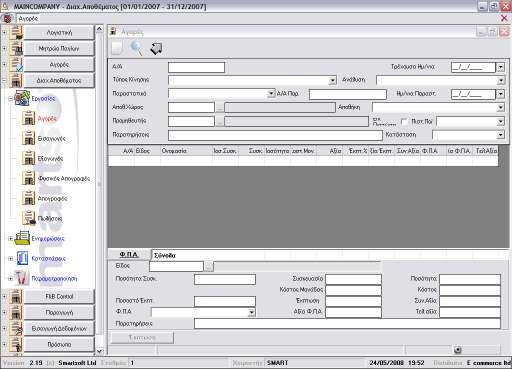Click the F&B Control sidebar button
This screenshot has width=512, height=369.
pyautogui.click(x=59, y=296)
